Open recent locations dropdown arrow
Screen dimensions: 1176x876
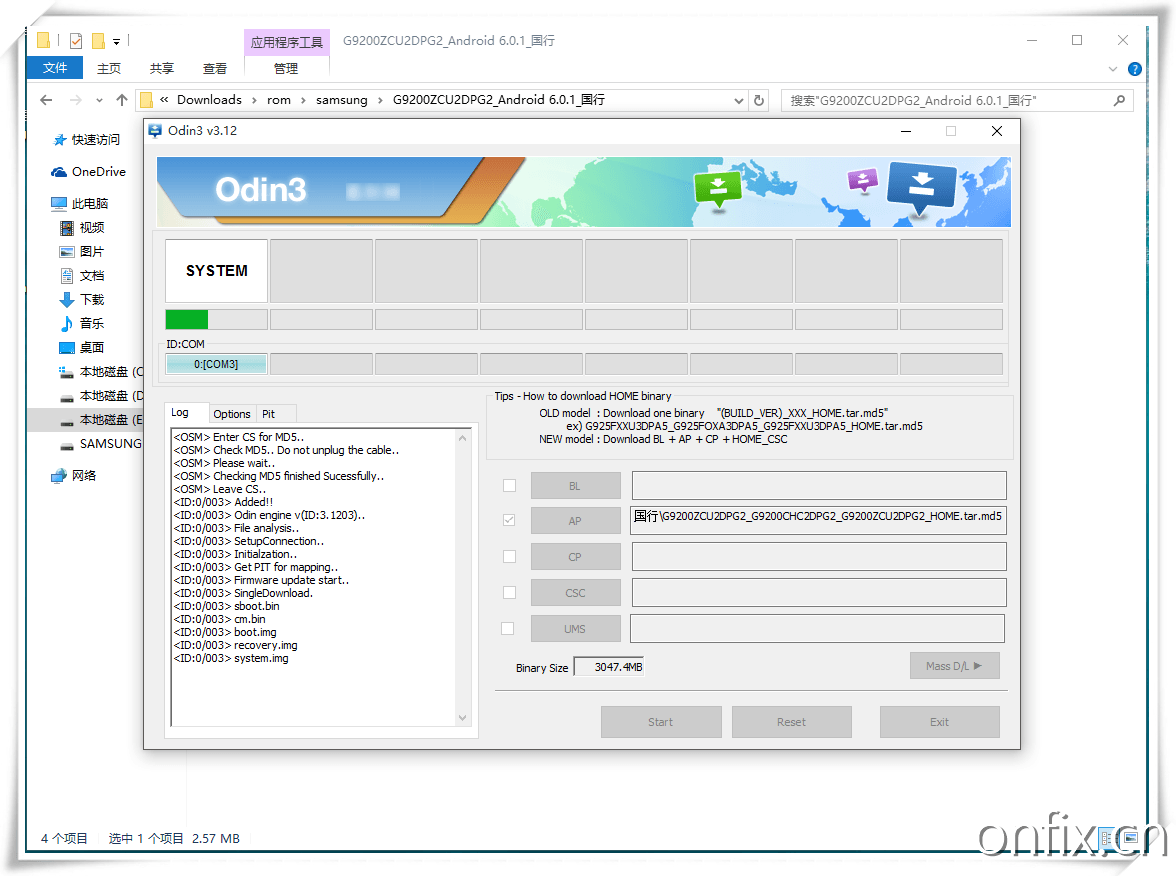coord(99,101)
